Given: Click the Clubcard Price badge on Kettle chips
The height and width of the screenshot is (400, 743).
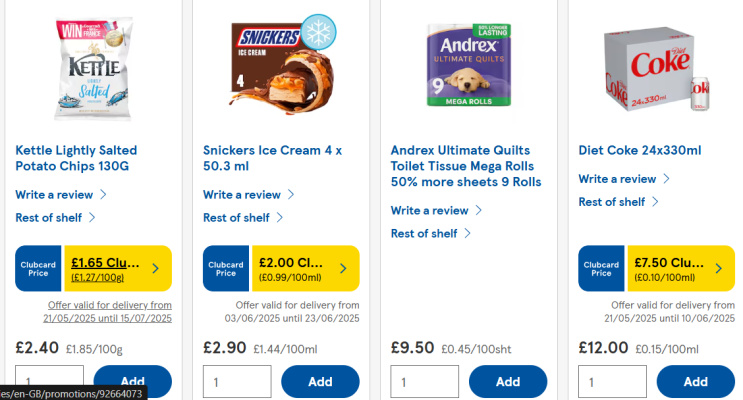Looking at the screenshot, I should pyautogui.click(x=39, y=268).
